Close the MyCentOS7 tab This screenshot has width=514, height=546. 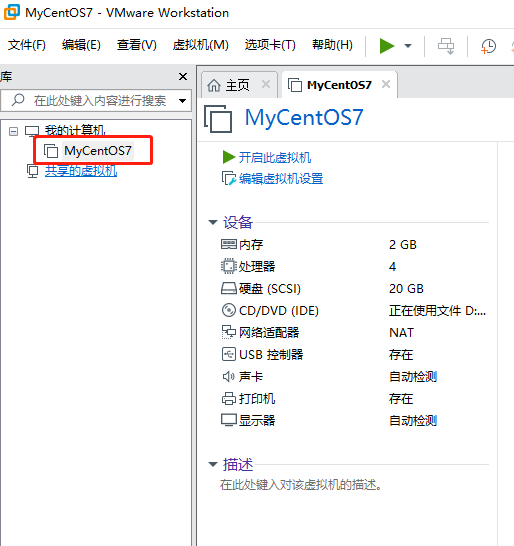tap(386, 84)
